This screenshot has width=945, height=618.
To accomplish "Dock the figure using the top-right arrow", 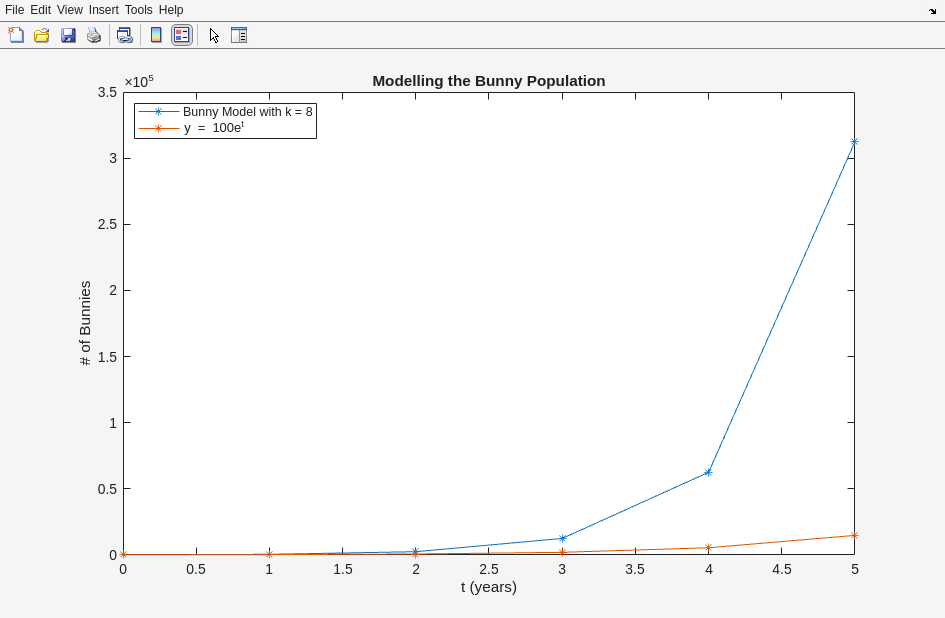I will (932, 11).
